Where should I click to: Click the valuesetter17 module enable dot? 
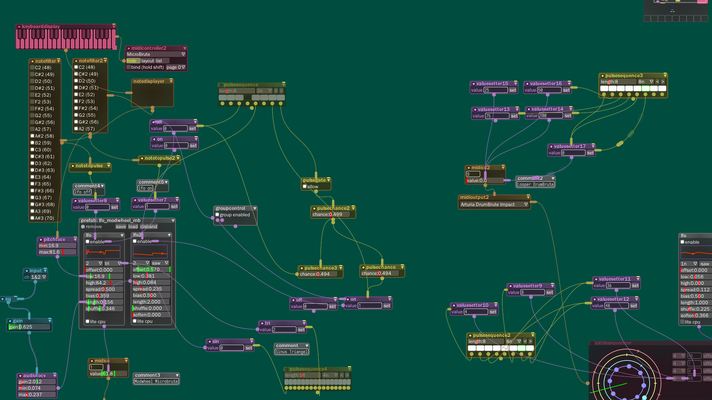tap(551, 147)
